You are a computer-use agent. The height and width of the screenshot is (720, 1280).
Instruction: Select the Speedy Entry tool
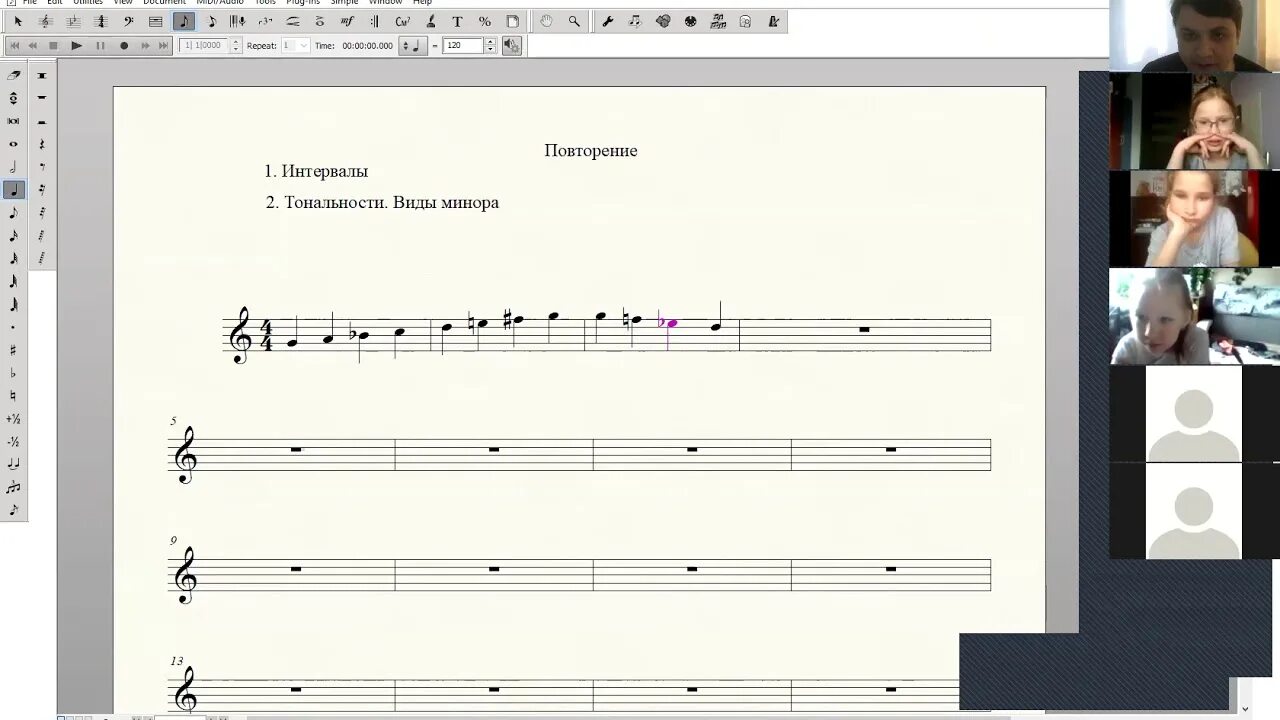211,21
